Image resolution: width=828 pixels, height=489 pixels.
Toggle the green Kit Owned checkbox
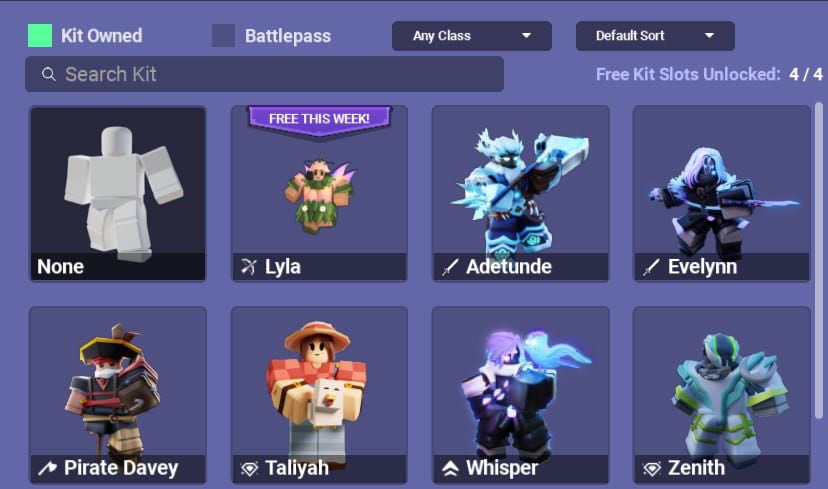[x=40, y=35]
